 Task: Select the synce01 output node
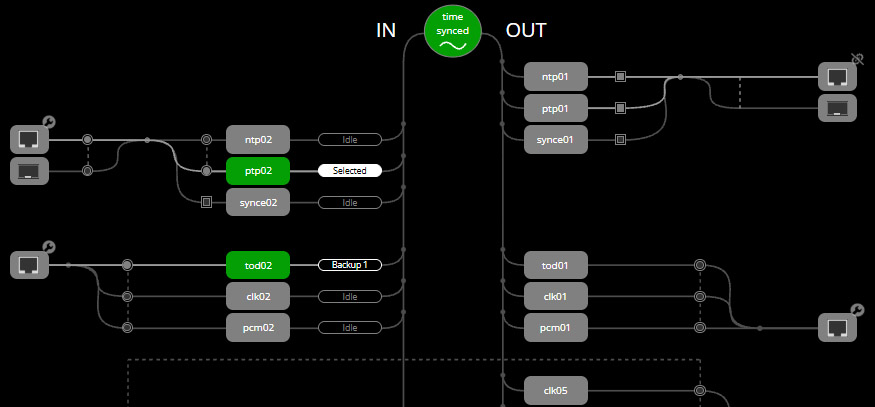tap(555, 139)
